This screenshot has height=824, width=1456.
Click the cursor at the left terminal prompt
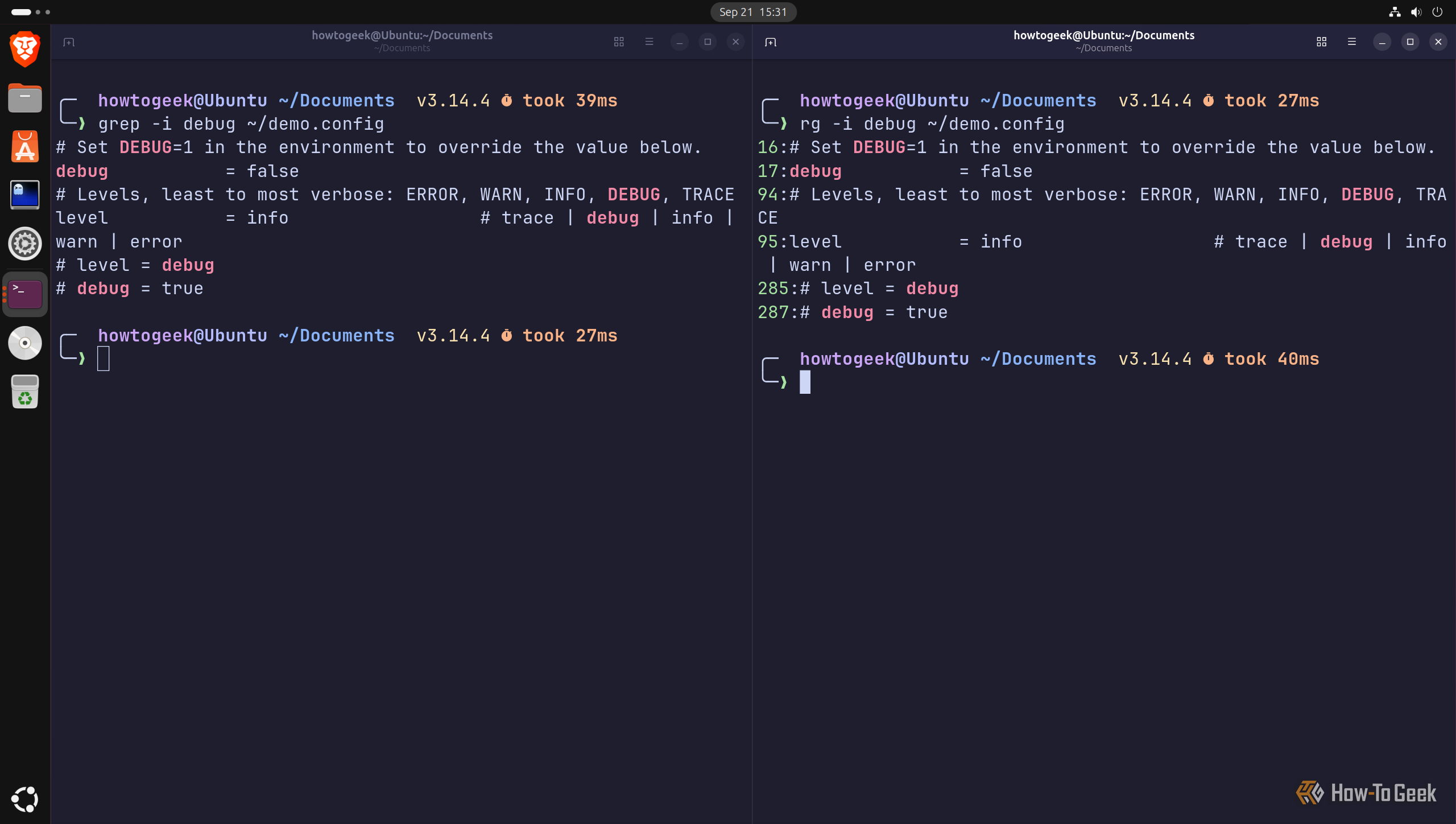[103, 359]
